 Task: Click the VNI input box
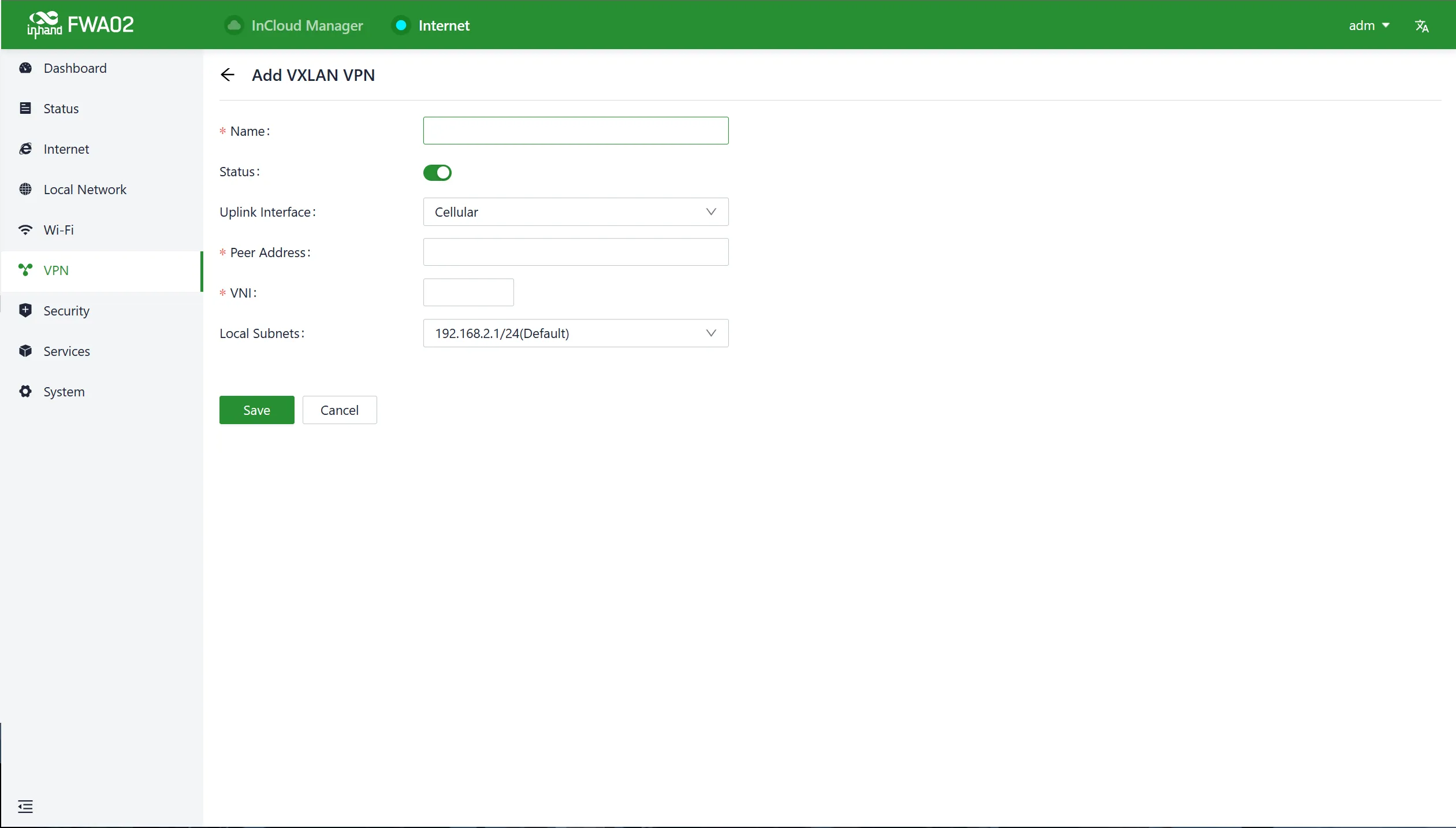[x=468, y=292]
